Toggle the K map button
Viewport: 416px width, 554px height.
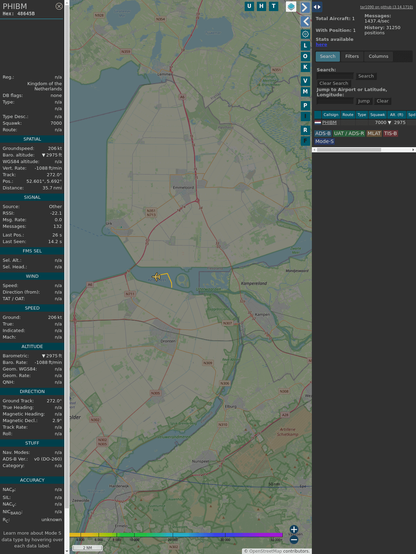(305, 67)
